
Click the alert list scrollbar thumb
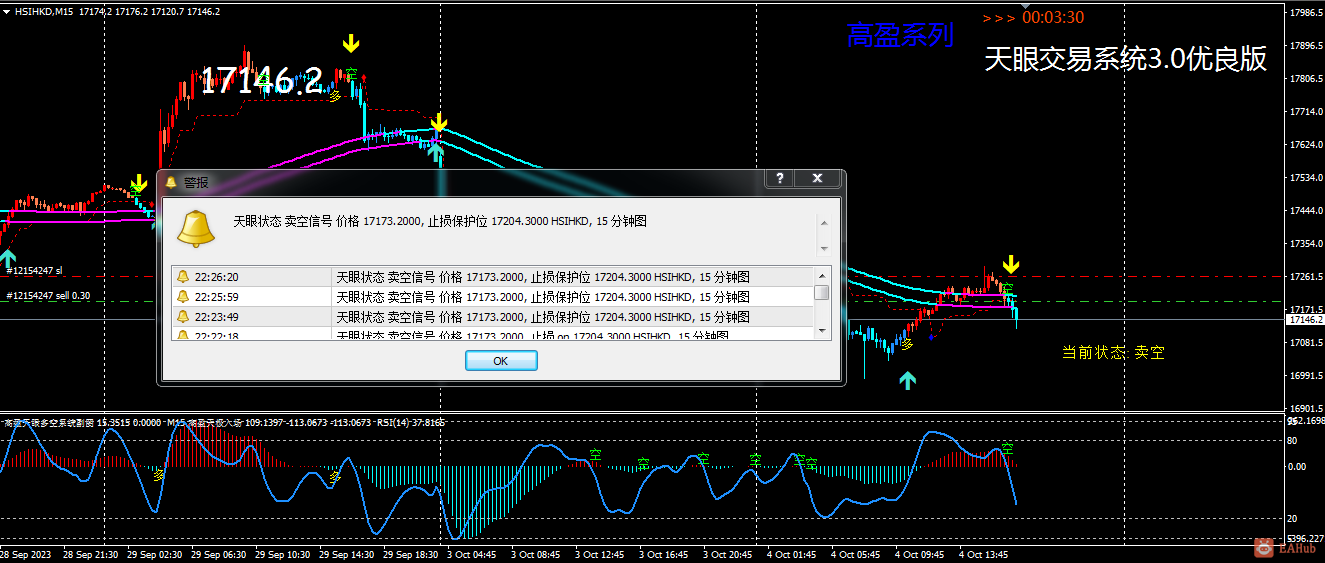coord(822,292)
